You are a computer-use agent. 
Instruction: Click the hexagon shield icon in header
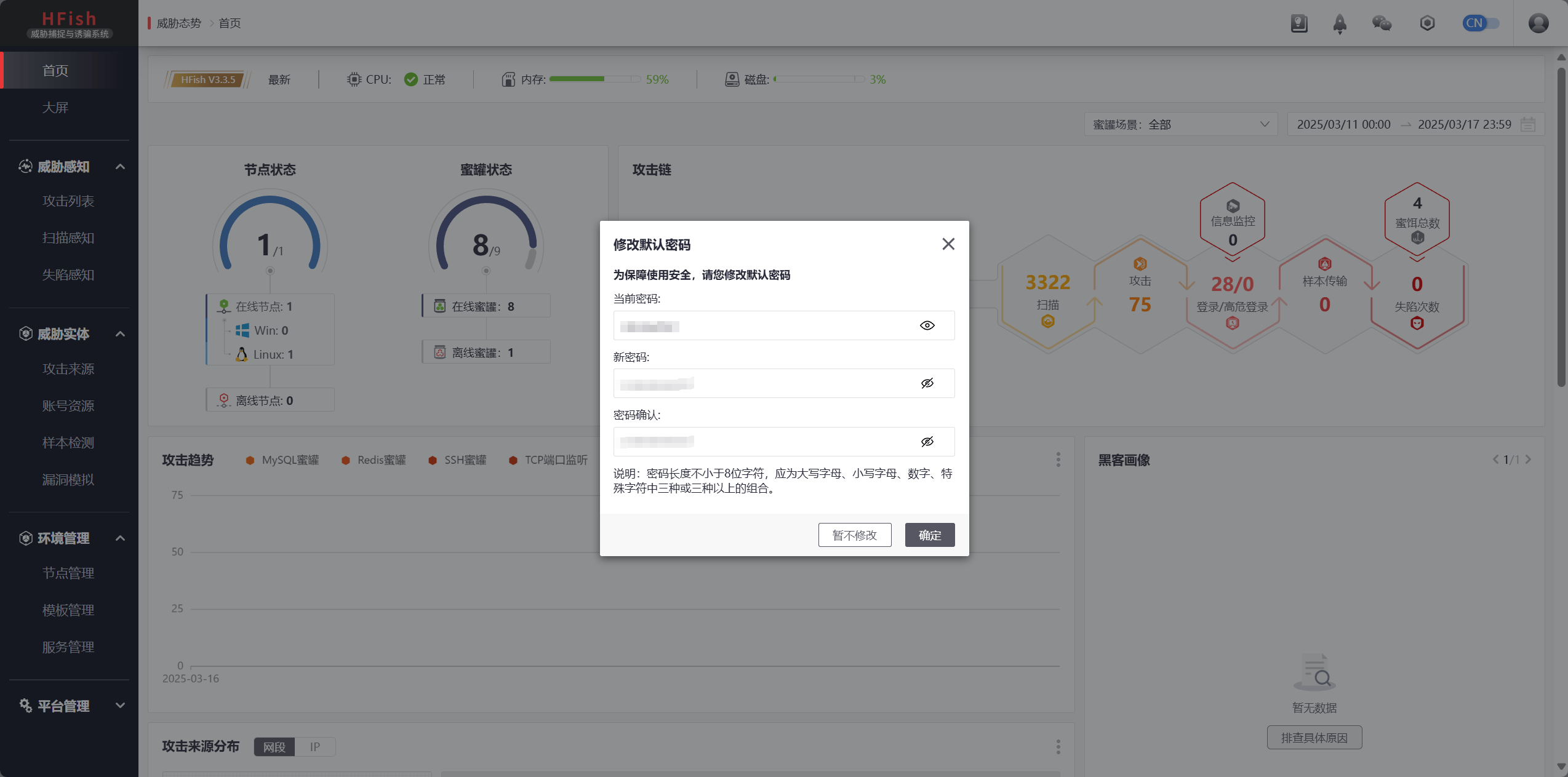pos(1427,23)
